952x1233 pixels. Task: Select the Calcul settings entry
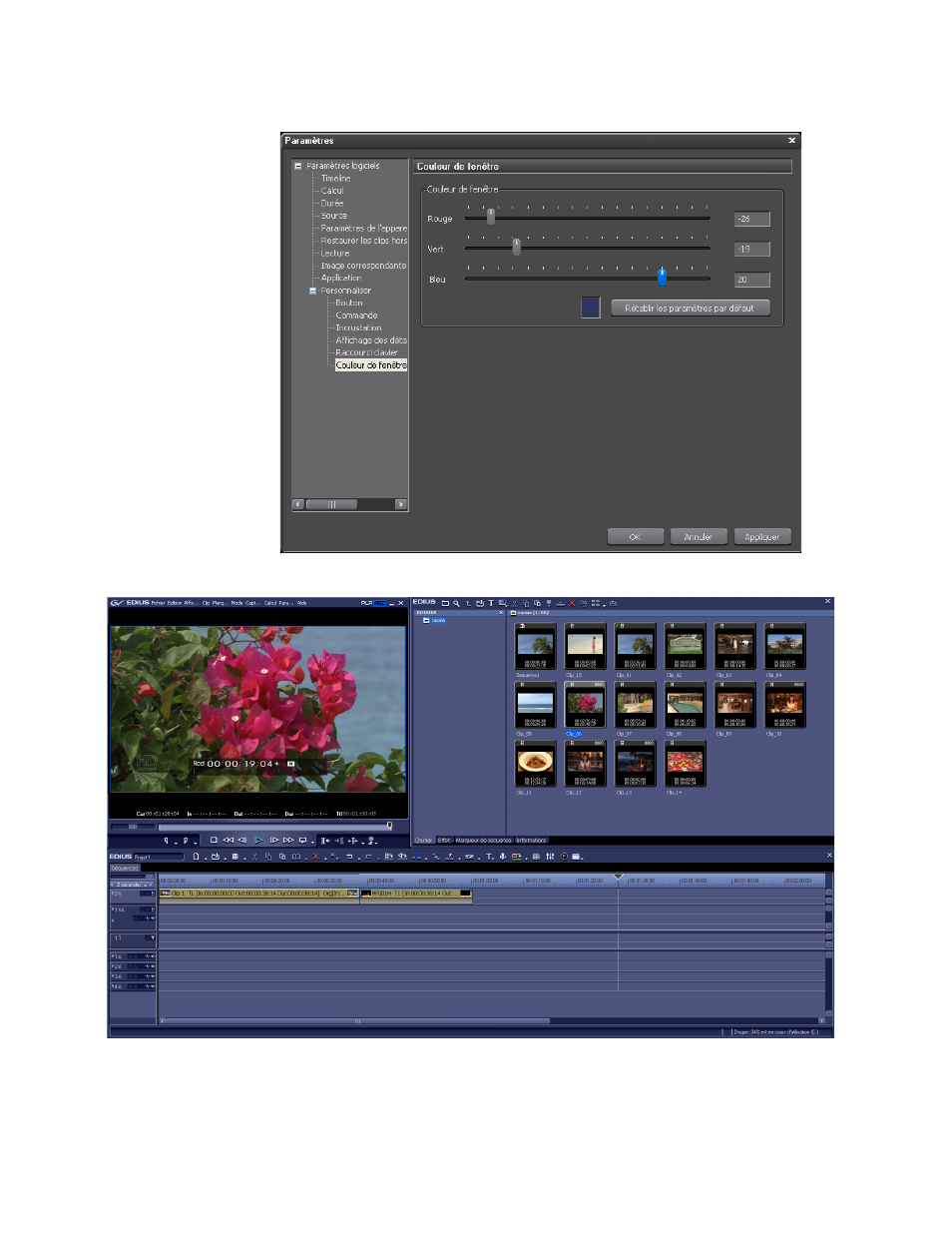click(x=332, y=191)
